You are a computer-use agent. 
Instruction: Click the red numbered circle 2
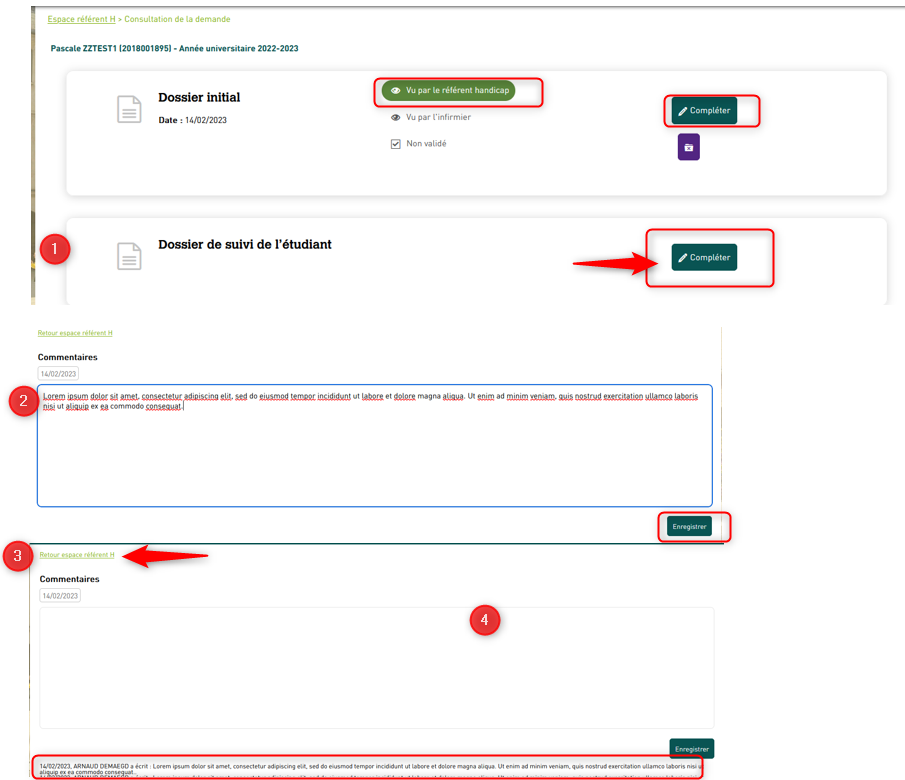(x=22, y=401)
